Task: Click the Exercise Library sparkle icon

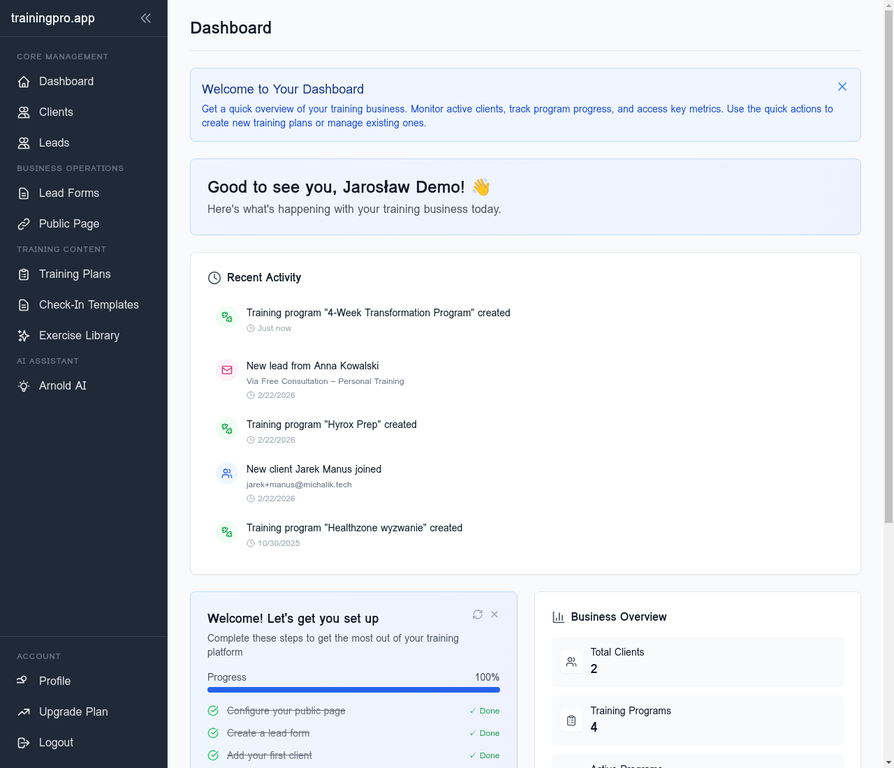Action: pos(24,336)
